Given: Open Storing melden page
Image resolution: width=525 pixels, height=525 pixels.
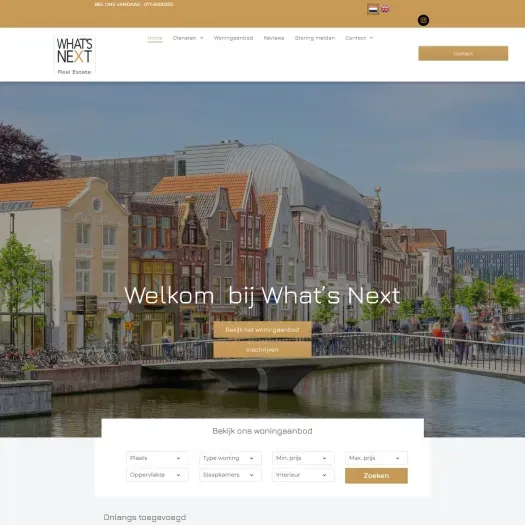Looking at the screenshot, I should tap(315, 38).
